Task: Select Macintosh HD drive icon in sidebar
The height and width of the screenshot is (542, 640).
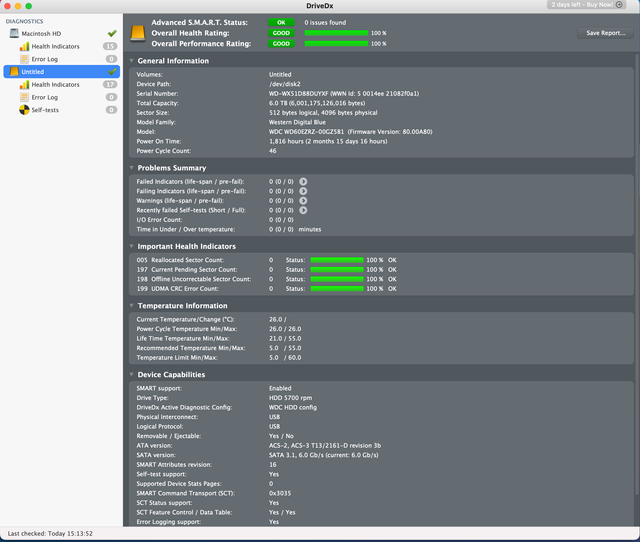Action: [14, 33]
